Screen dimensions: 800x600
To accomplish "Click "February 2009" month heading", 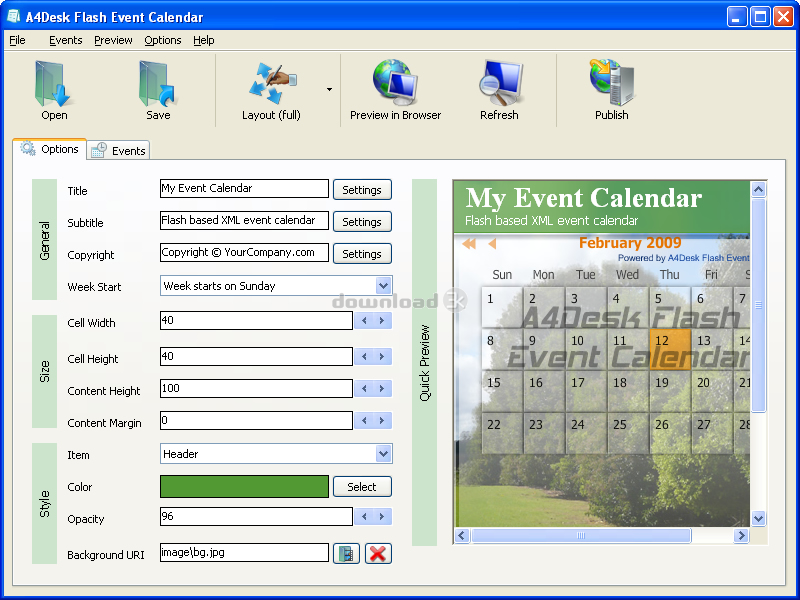I will click(630, 243).
